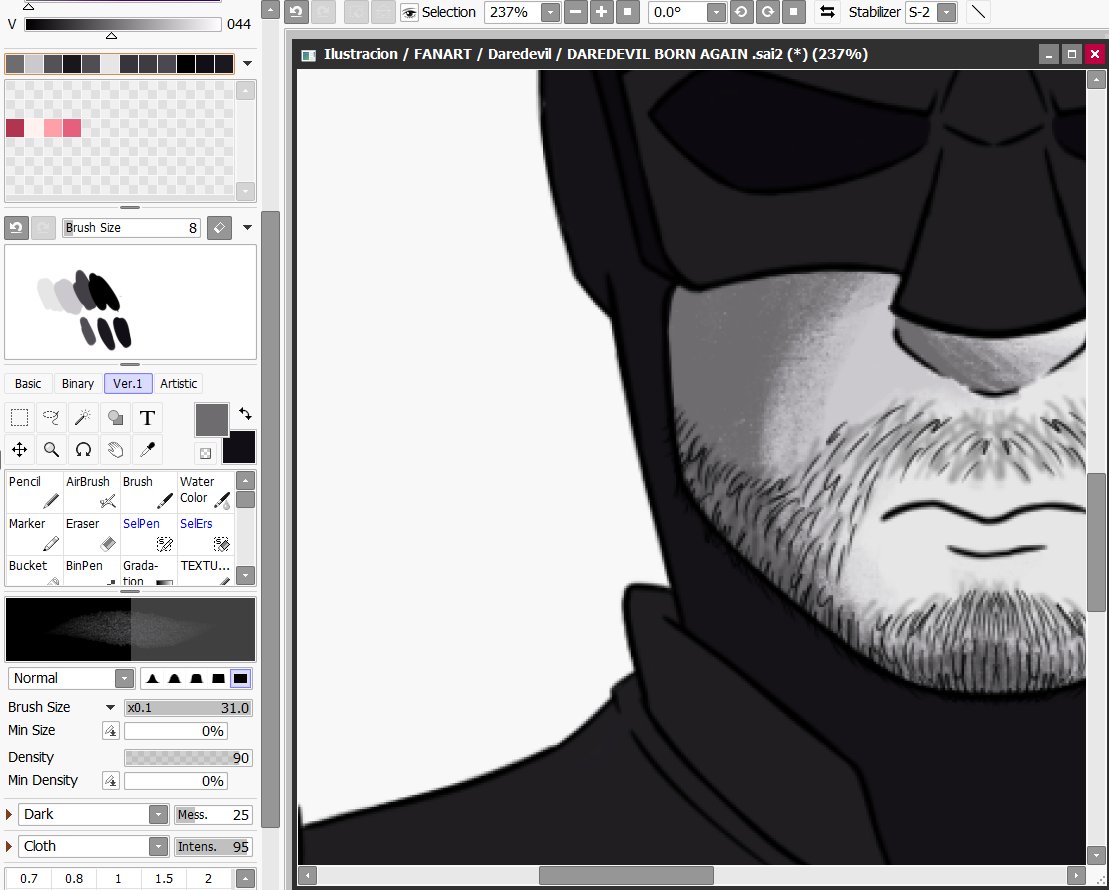The width and height of the screenshot is (1109, 890).
Task: Toggle Min Size pen pressure
Action: (111, 731)
